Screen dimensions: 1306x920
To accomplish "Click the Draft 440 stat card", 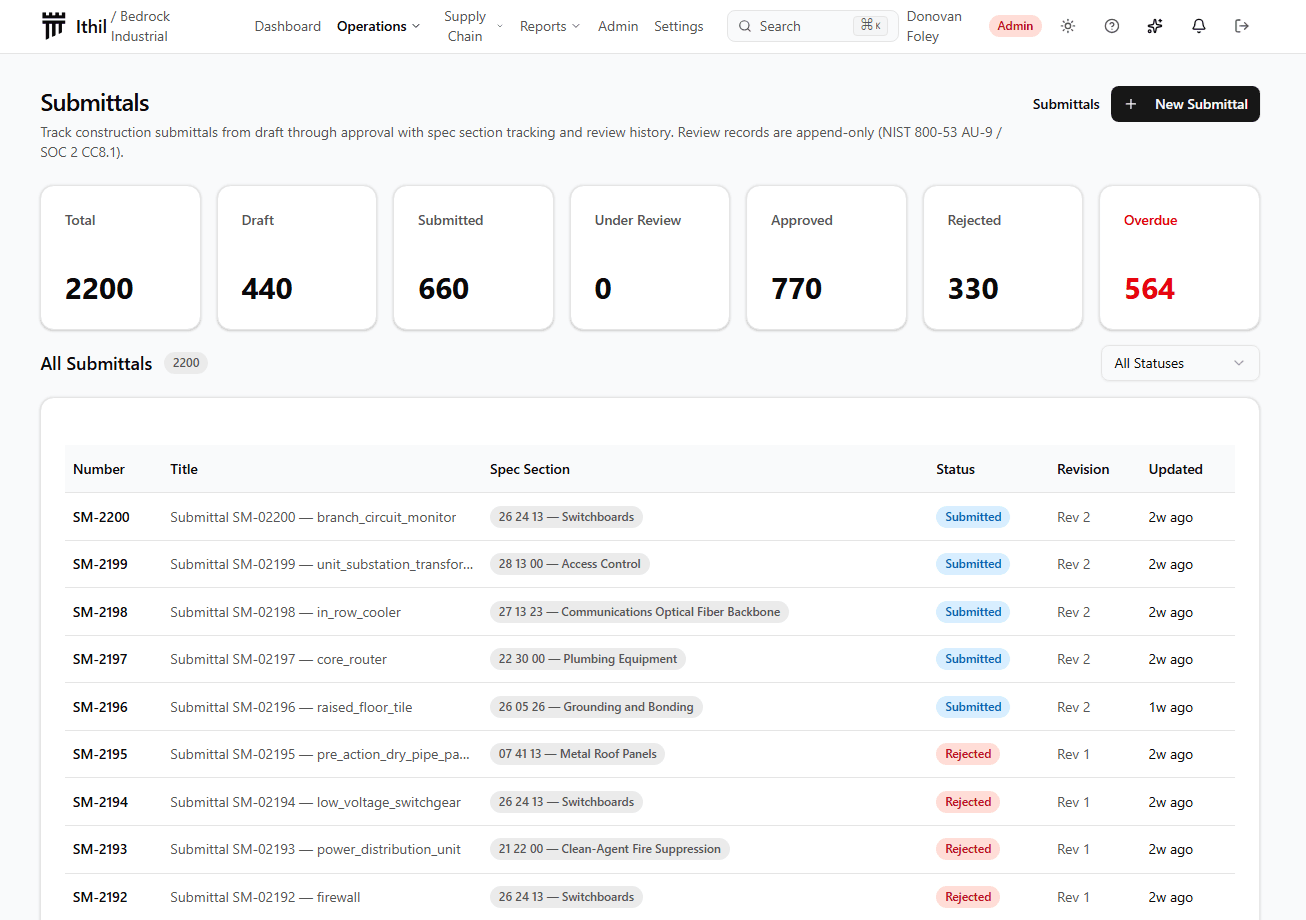I will [x=297, y=257].
